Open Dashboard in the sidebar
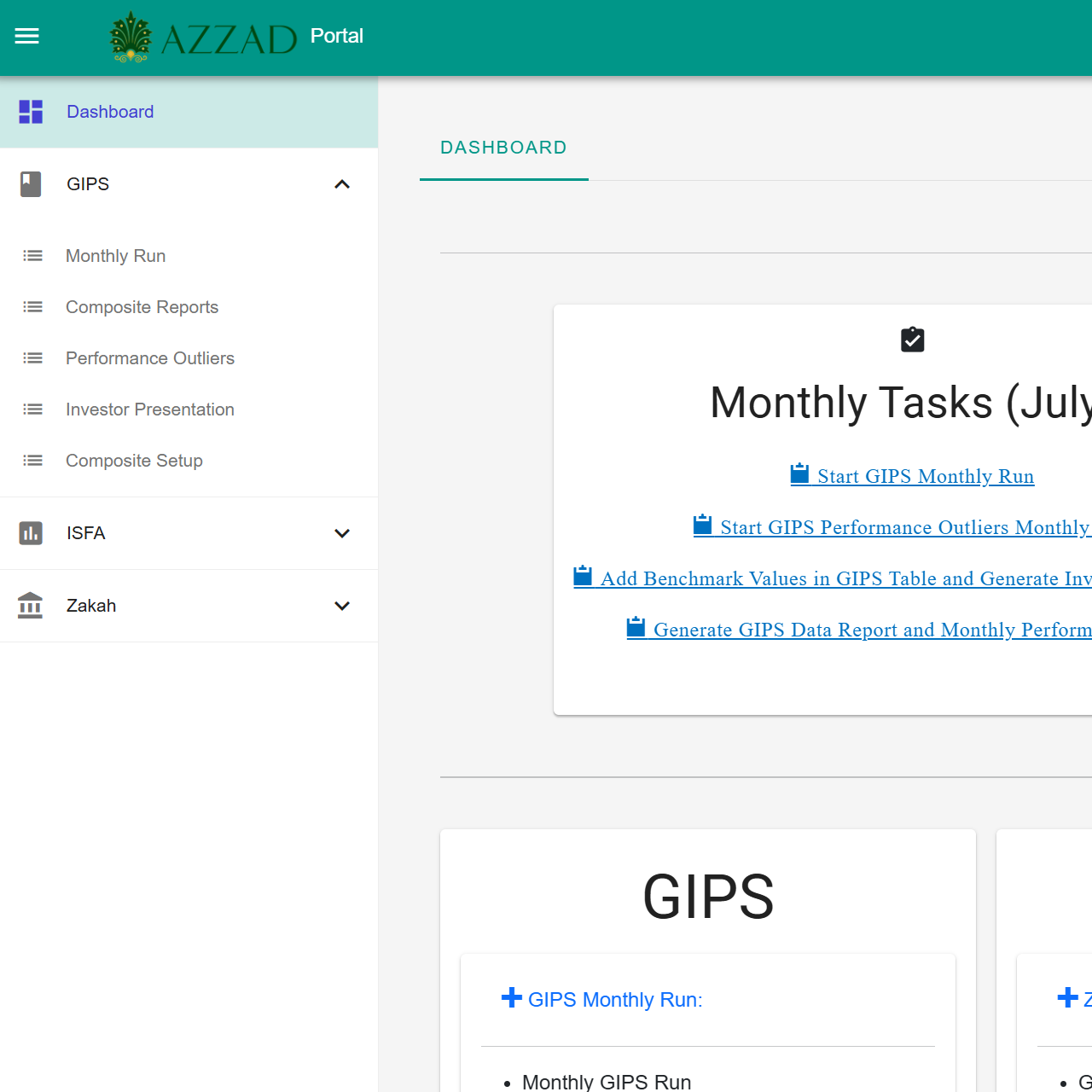Image resolution: width=1092 pixels, height=1092 pixels. (x=189, y=112)
